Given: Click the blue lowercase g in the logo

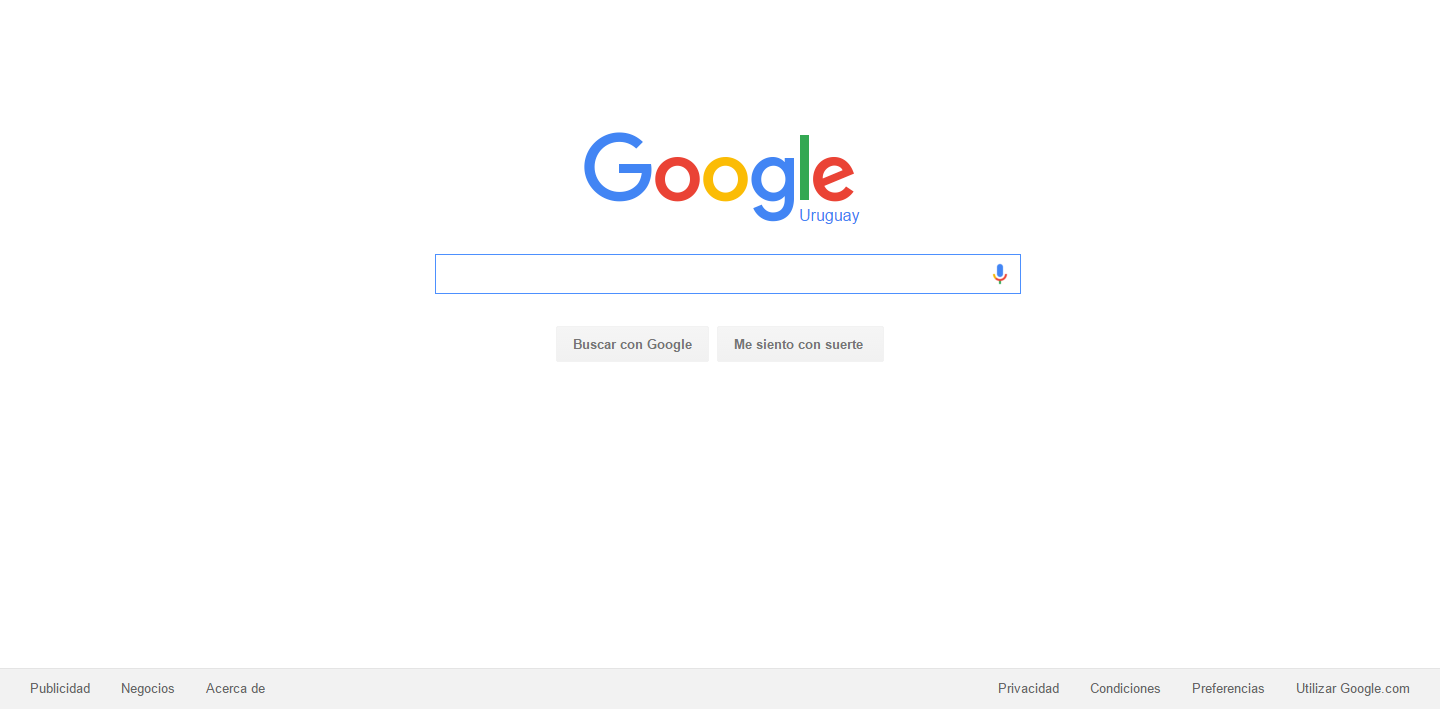Looking at the screenshot, I should (773, 188).
